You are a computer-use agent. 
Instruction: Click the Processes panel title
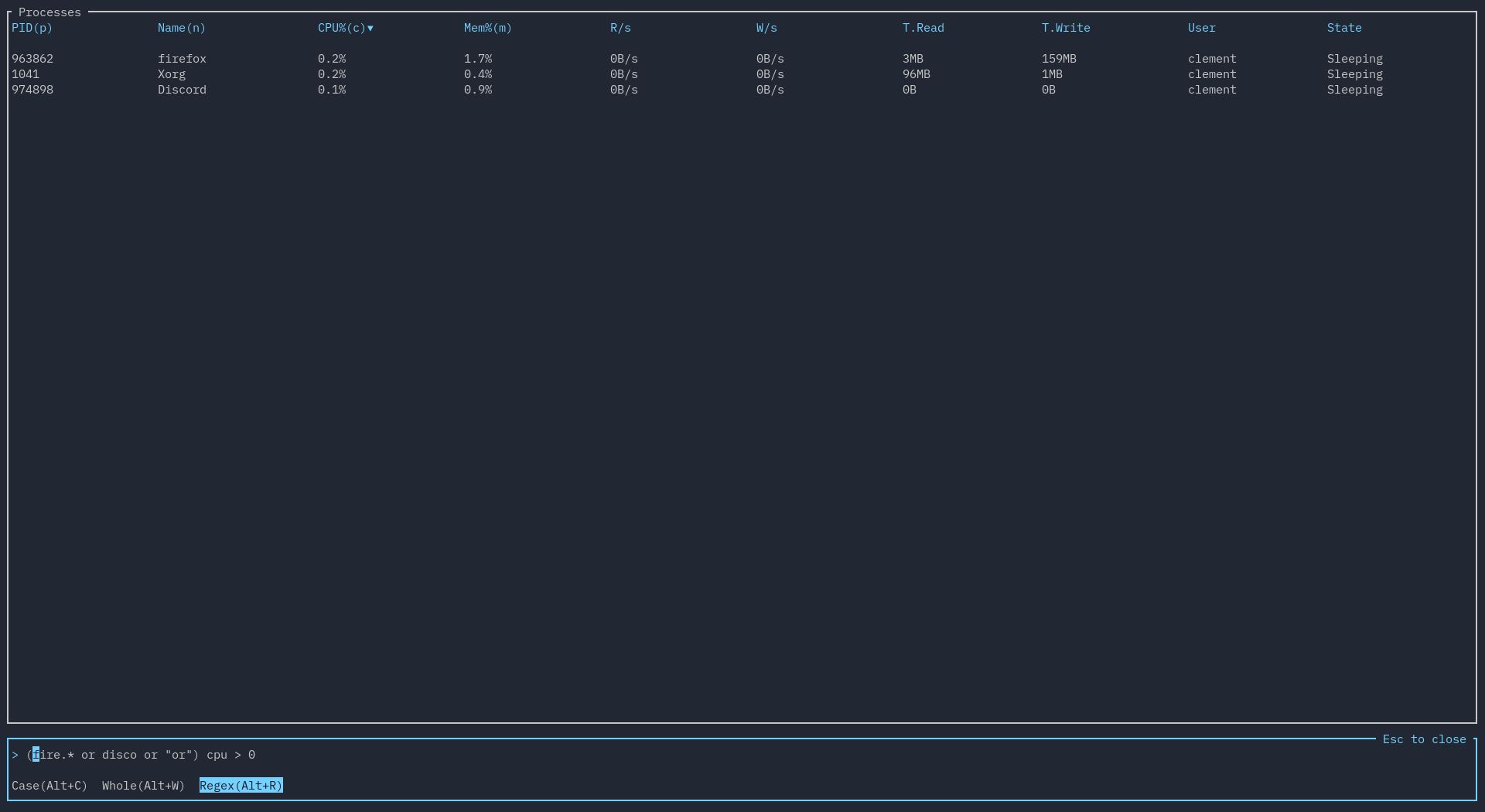coord(49,12)
